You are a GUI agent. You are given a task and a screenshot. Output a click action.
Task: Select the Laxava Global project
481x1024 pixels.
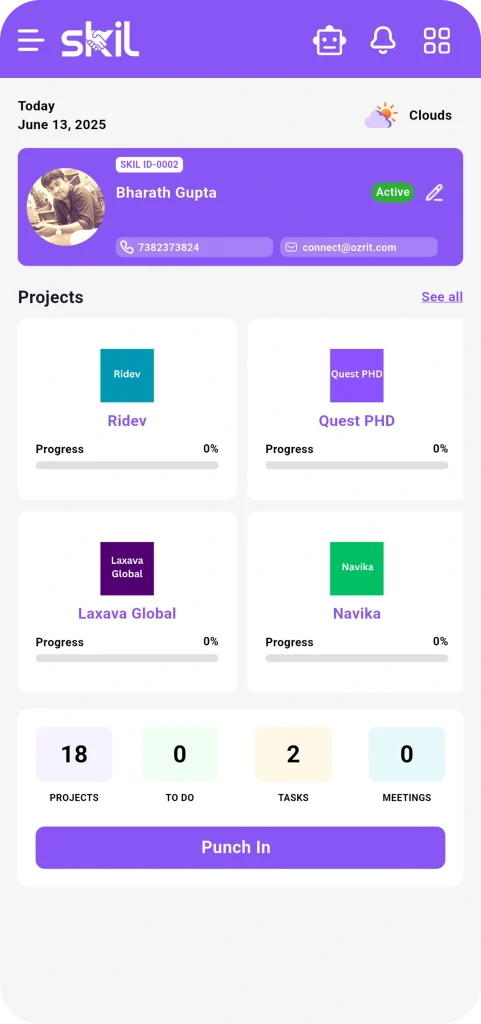click(127, 602)
